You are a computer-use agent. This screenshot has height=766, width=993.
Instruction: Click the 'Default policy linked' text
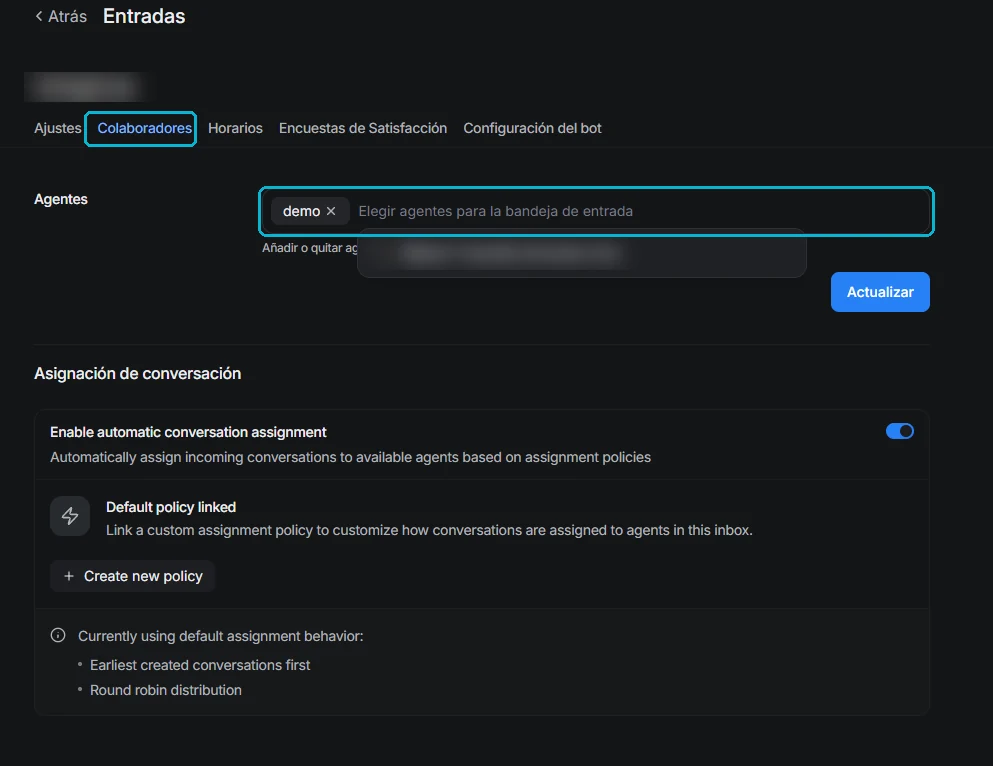(x=171, y=507)
